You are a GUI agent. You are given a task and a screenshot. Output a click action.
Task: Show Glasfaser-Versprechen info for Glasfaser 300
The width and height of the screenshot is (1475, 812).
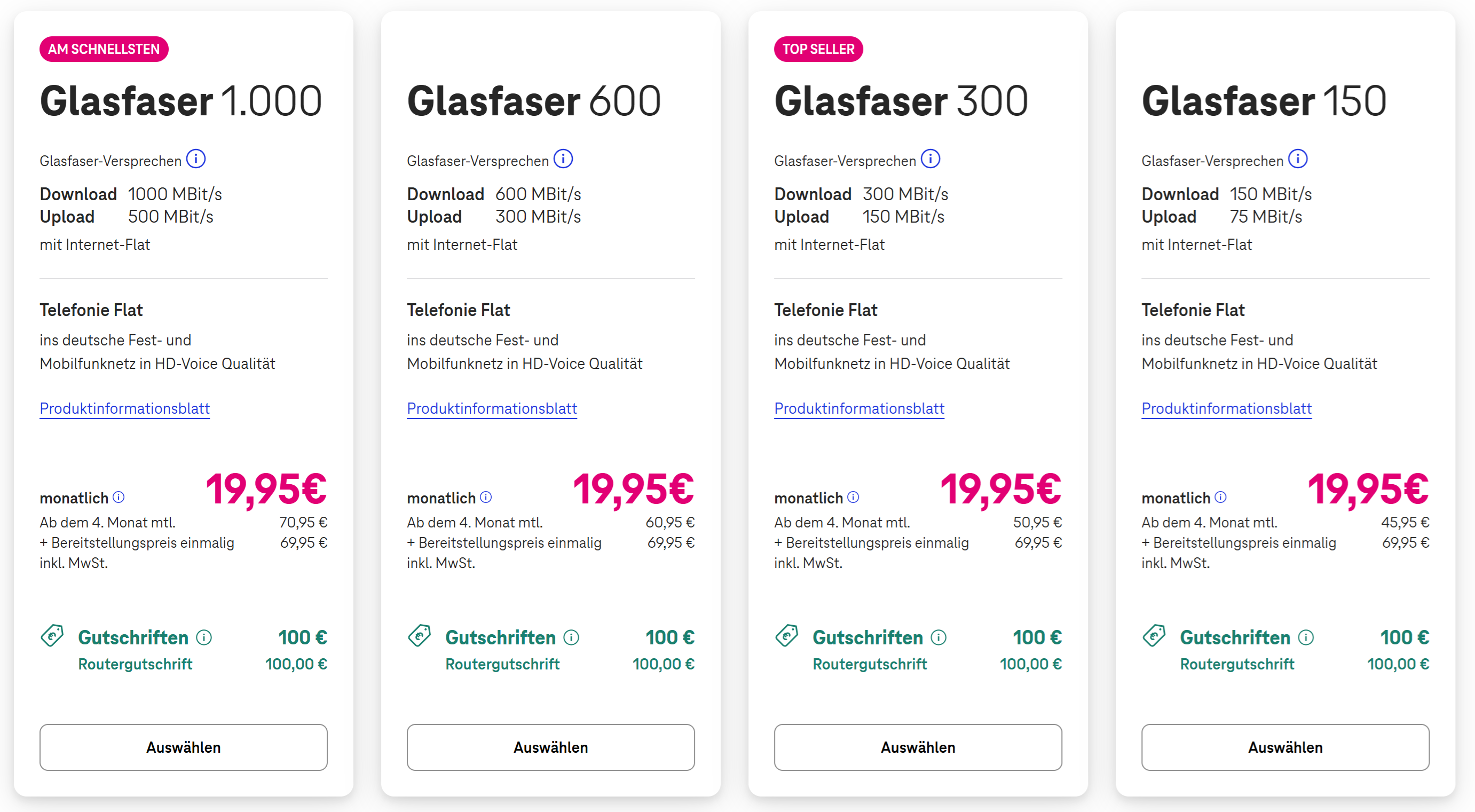click(x=930, y=159)
